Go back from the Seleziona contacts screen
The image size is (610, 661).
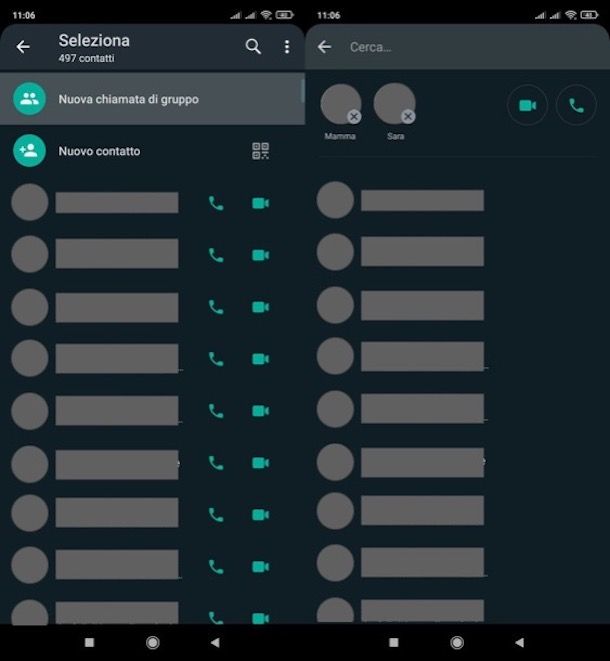click(x=23, y=46)
